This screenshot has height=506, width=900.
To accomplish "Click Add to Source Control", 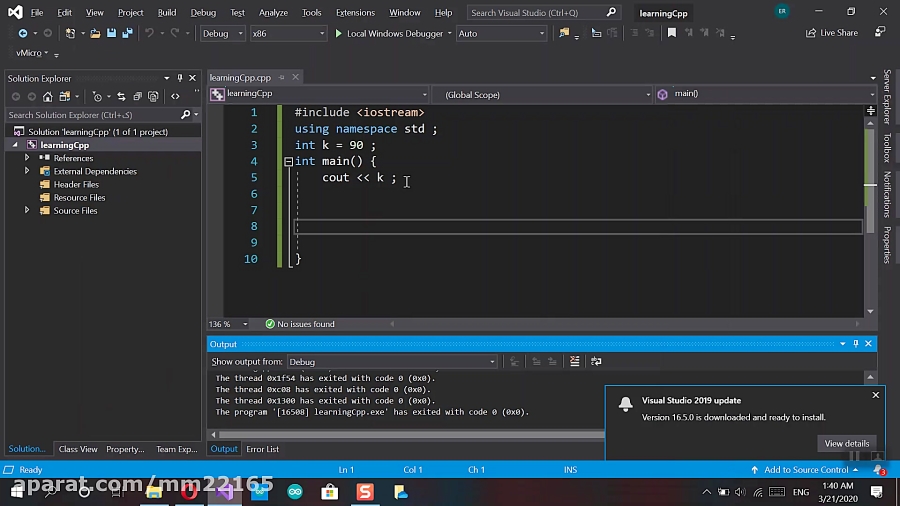I will tap(805, 470).
